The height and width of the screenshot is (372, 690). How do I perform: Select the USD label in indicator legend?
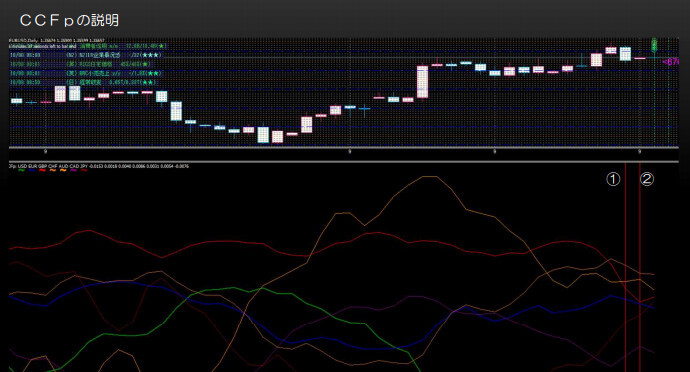tap(22, 166)
